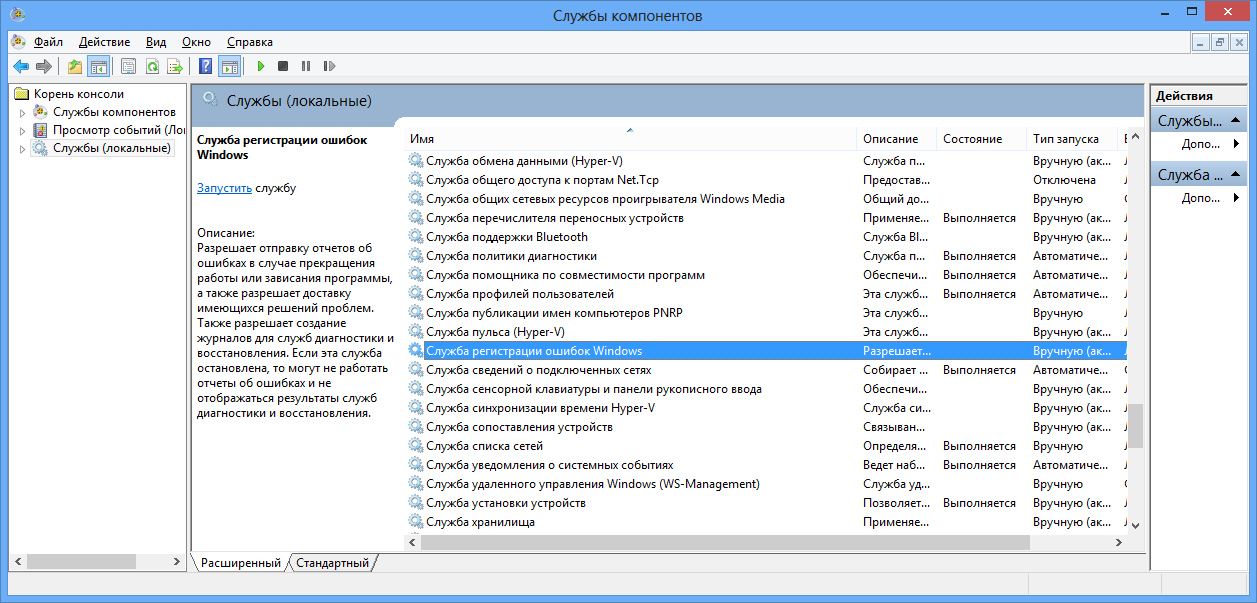Click gear icon for Служба пульса (Hyper-V)

point(416,332)
